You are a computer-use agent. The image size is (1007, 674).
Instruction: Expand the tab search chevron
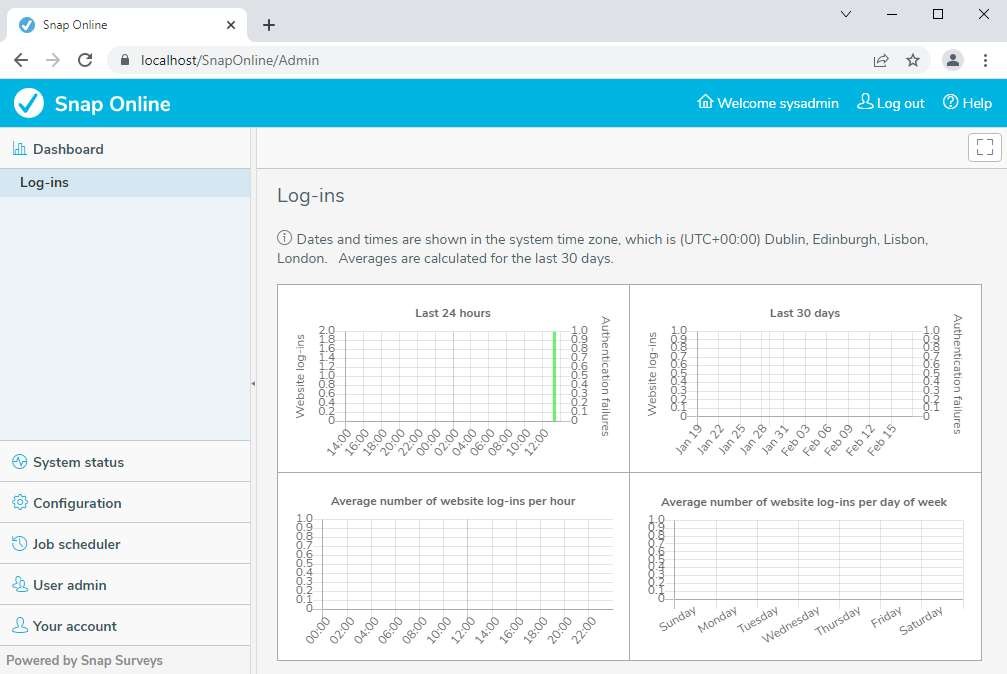846,14
